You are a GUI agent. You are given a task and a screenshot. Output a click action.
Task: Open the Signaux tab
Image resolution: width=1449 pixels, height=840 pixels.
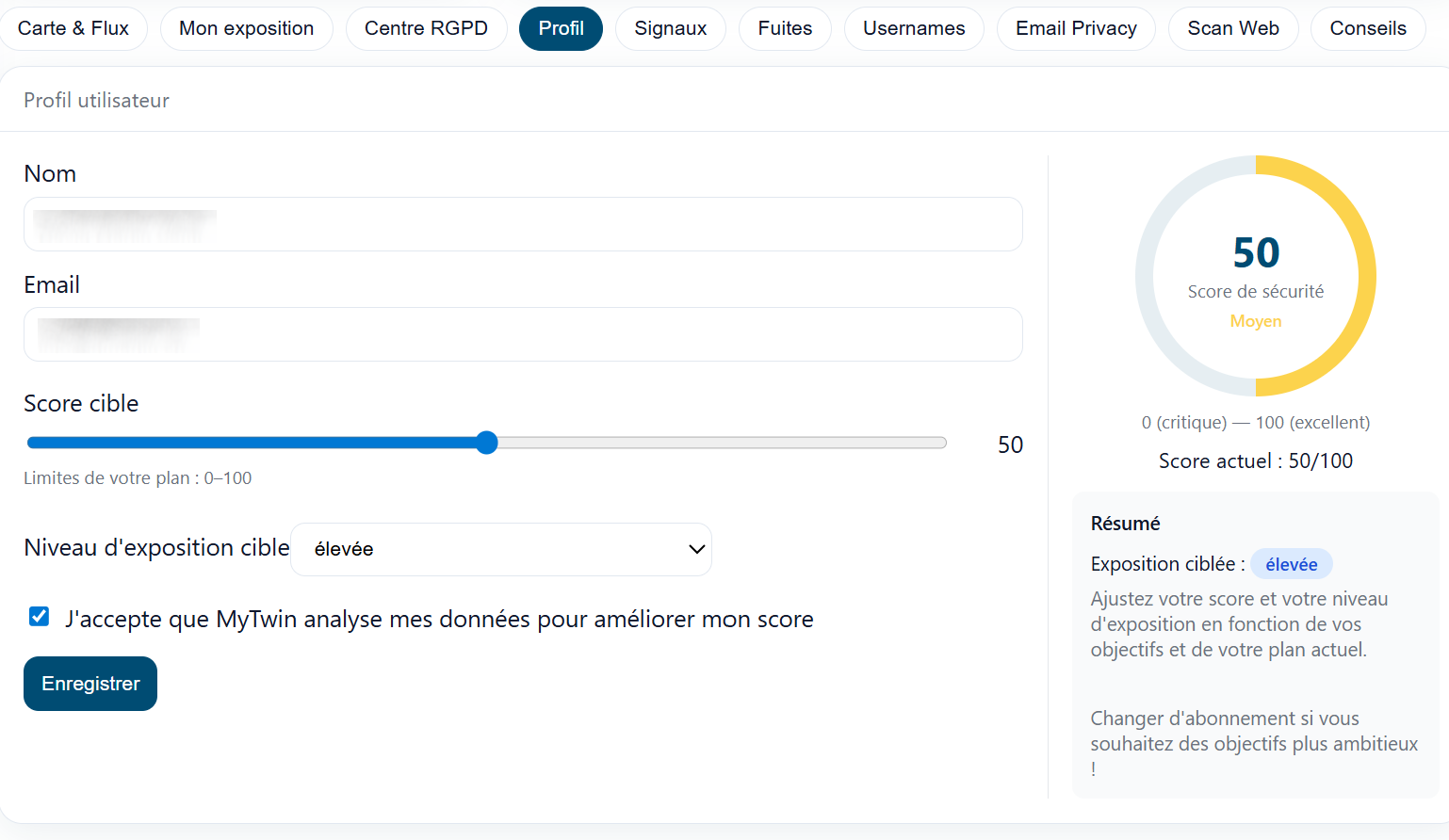pyautogui.click(x=670, y=28)
